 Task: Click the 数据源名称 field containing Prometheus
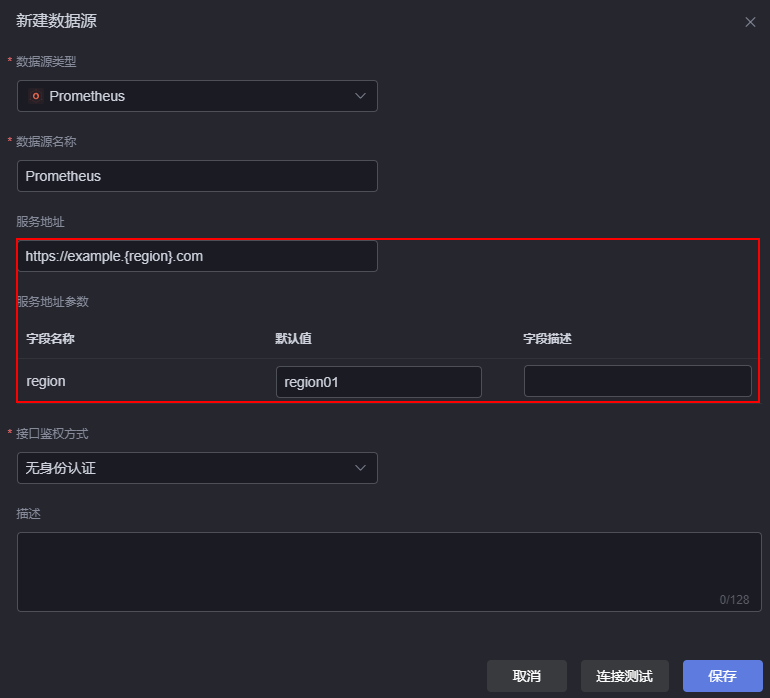click(x=197, y=176)
